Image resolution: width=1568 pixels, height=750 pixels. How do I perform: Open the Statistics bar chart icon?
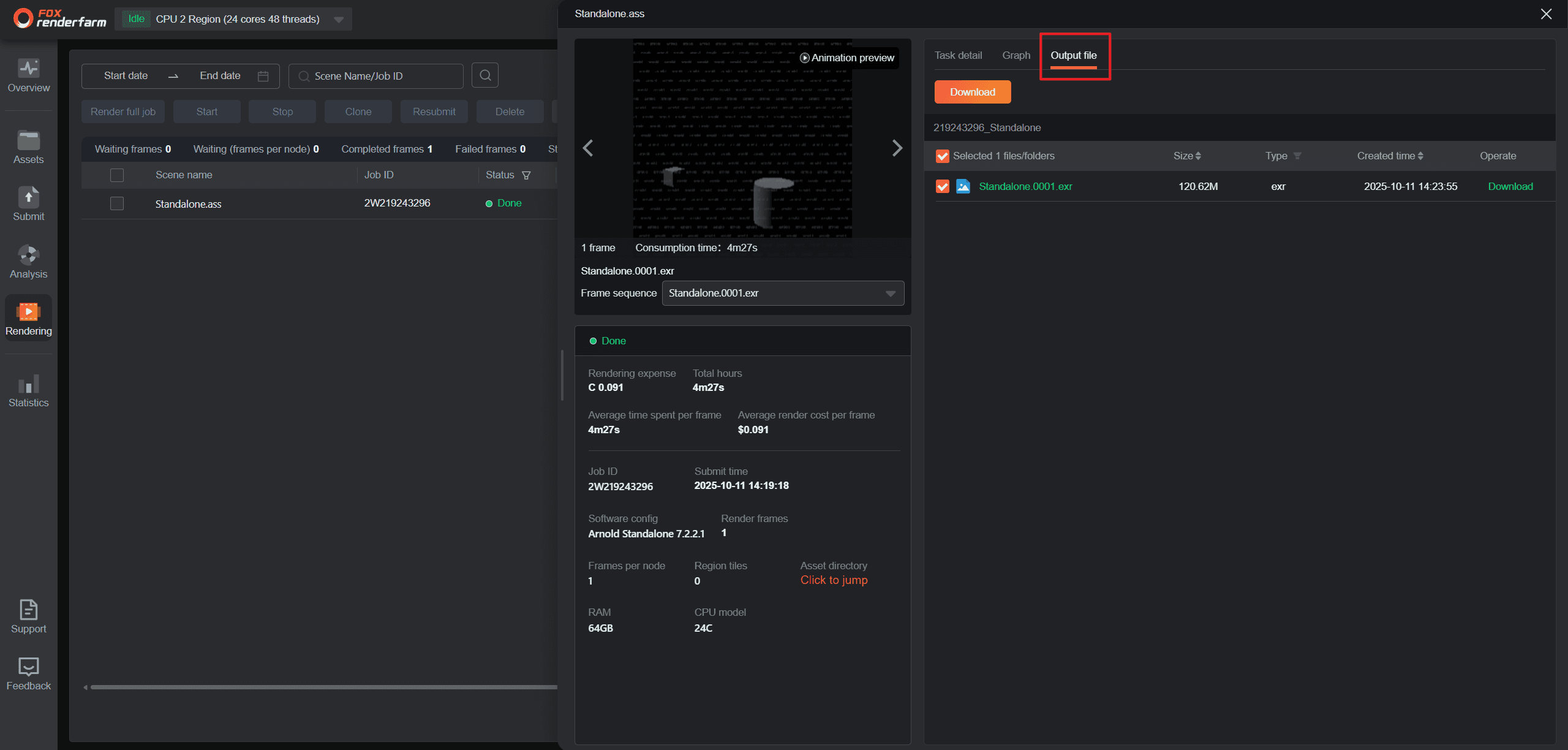pos(28,384)
